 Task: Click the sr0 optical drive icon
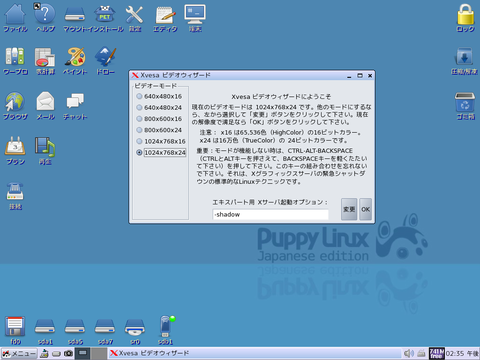click(135, 327)
